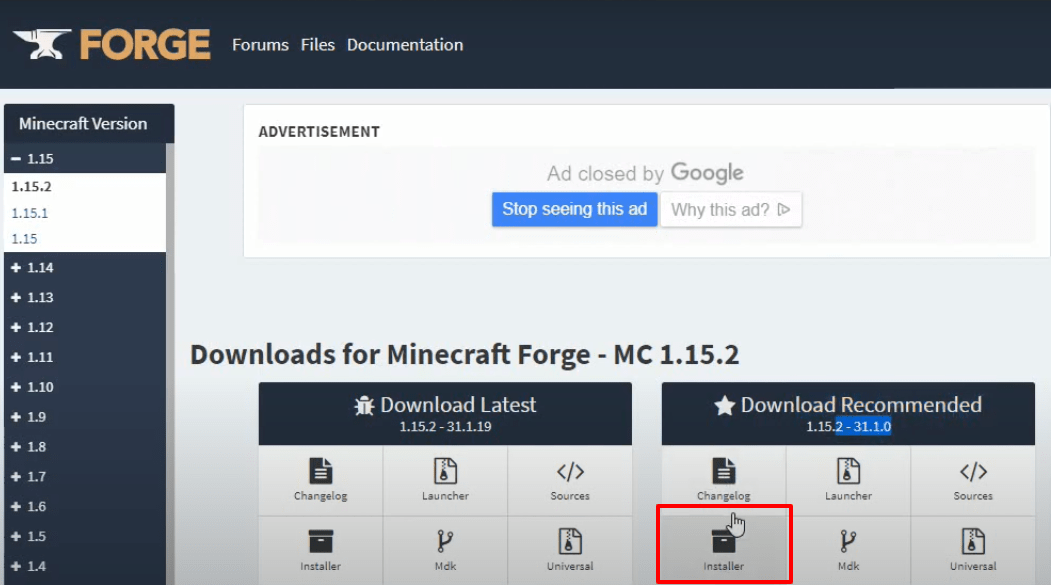Click the ADVERTISEMENT label
Image resolution: width=1051 pixels, height=585 pixels.
tap(319, 132)
